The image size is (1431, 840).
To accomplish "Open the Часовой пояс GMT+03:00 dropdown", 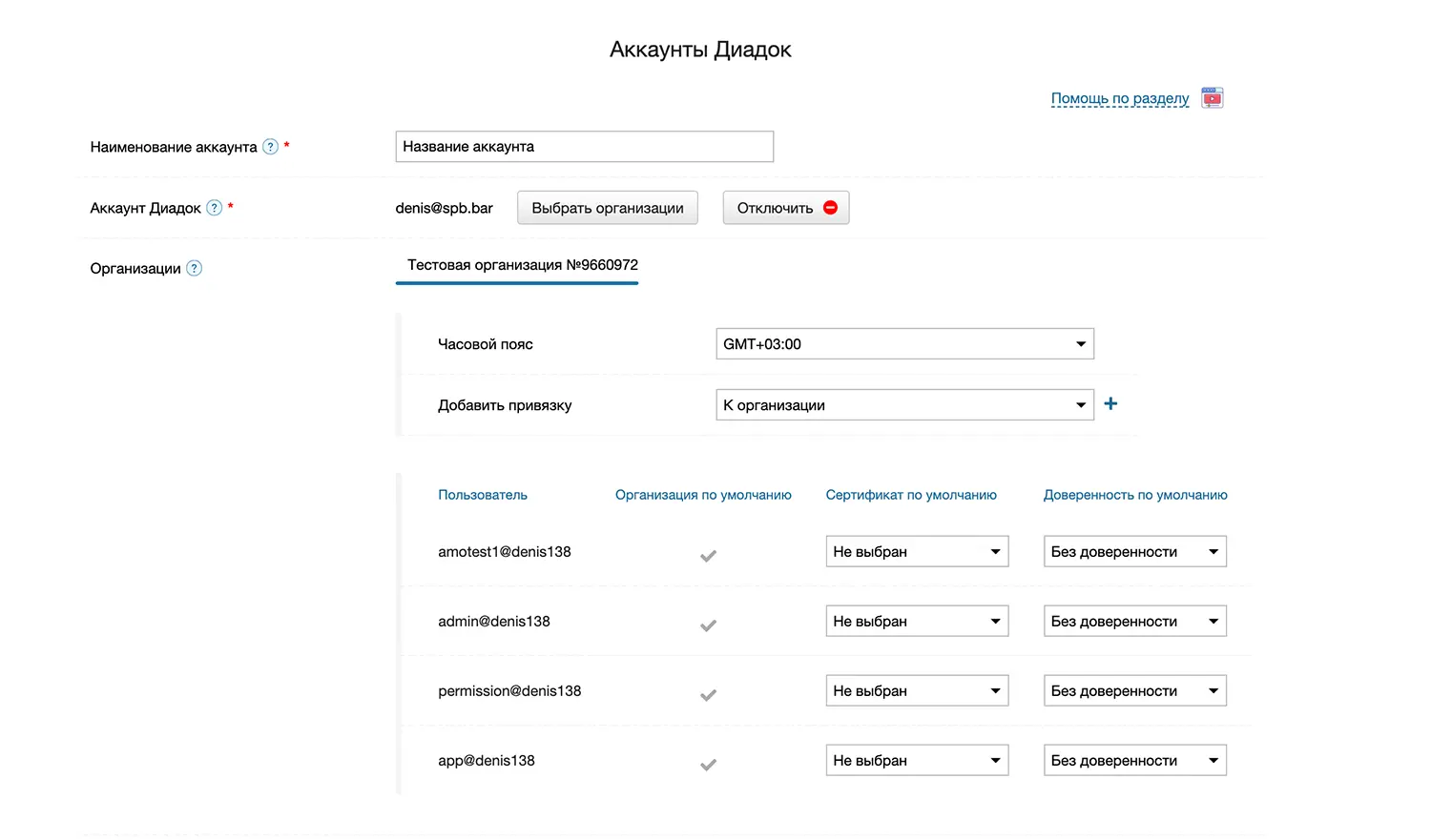I will (903, 344).
